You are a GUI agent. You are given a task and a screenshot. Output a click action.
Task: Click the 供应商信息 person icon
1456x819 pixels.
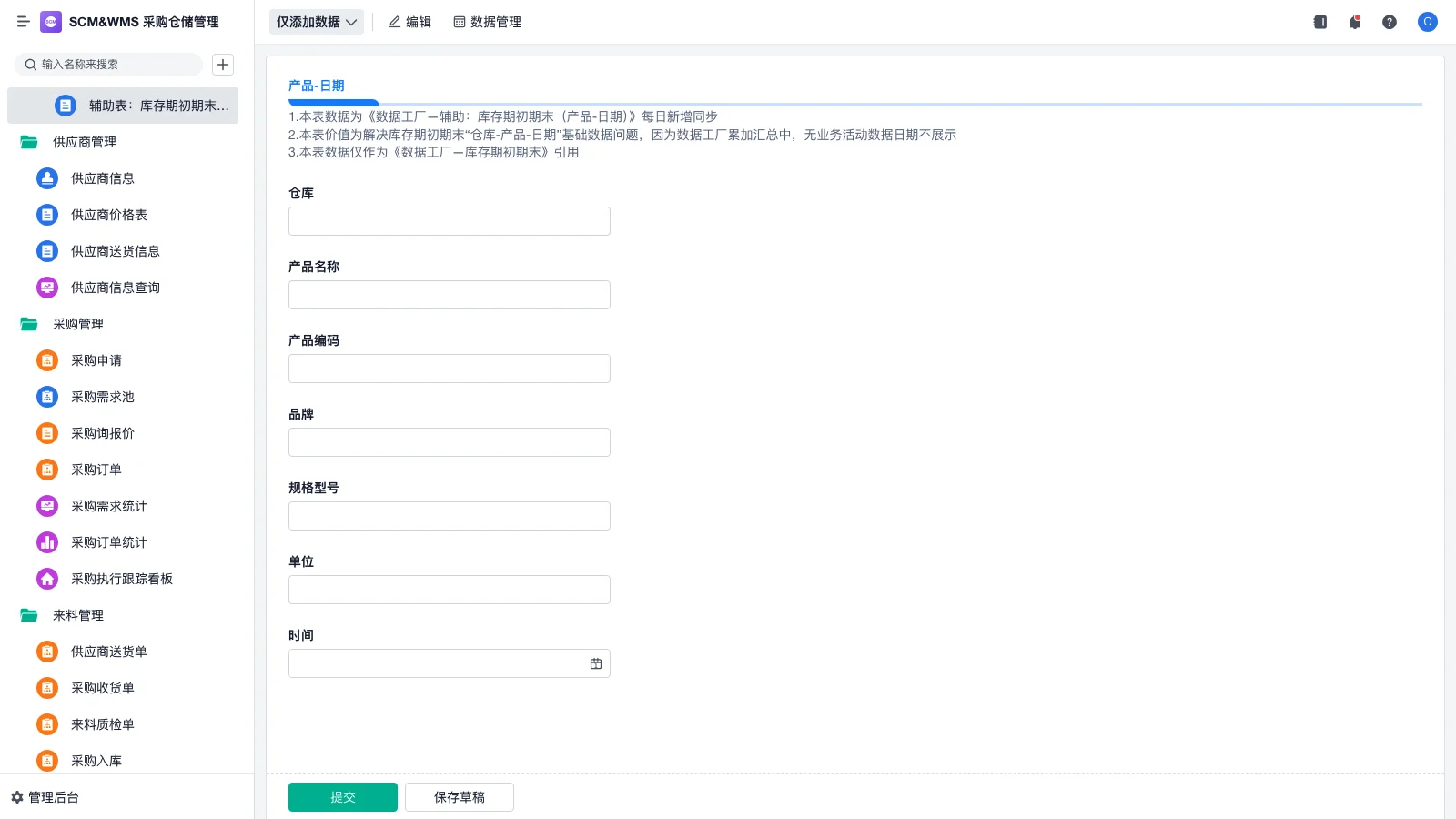47,178
